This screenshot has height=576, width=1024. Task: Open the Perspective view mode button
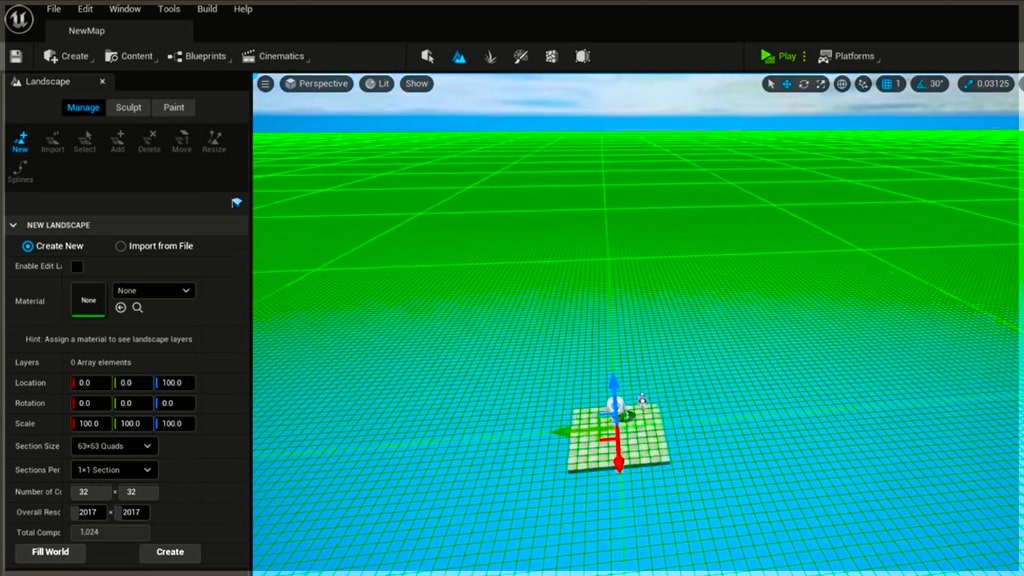[x=317, y=84]
